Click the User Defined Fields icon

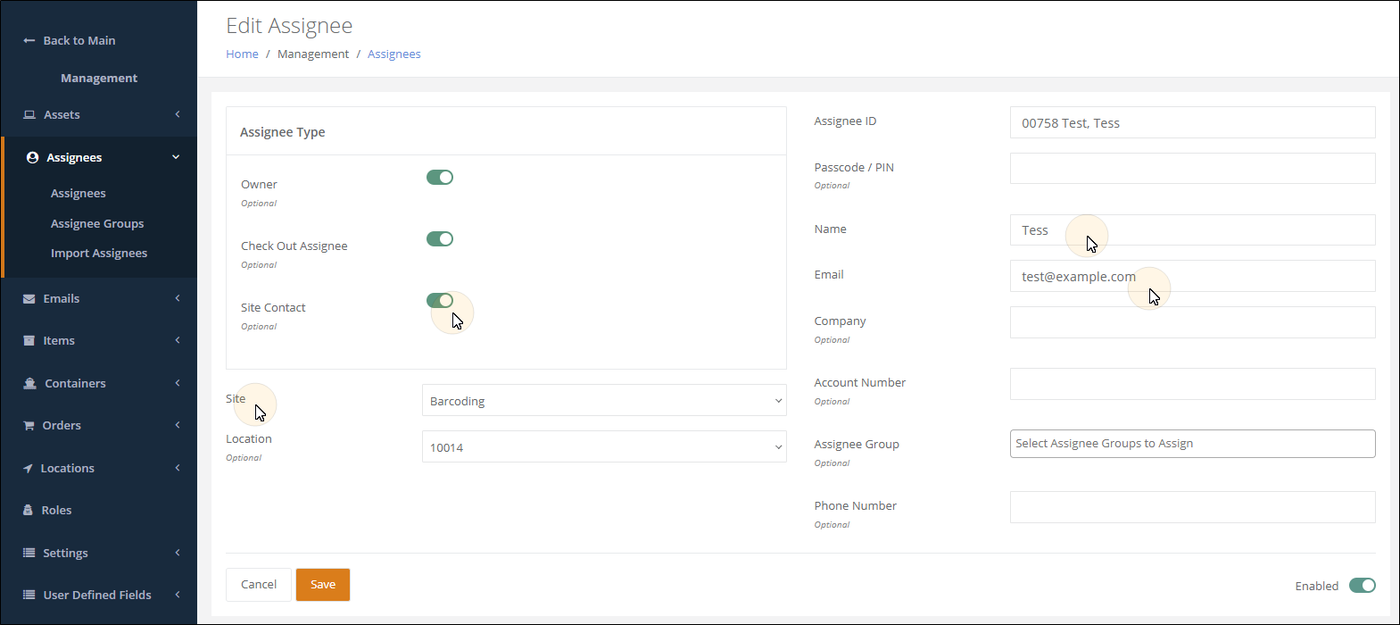point(29,595)
